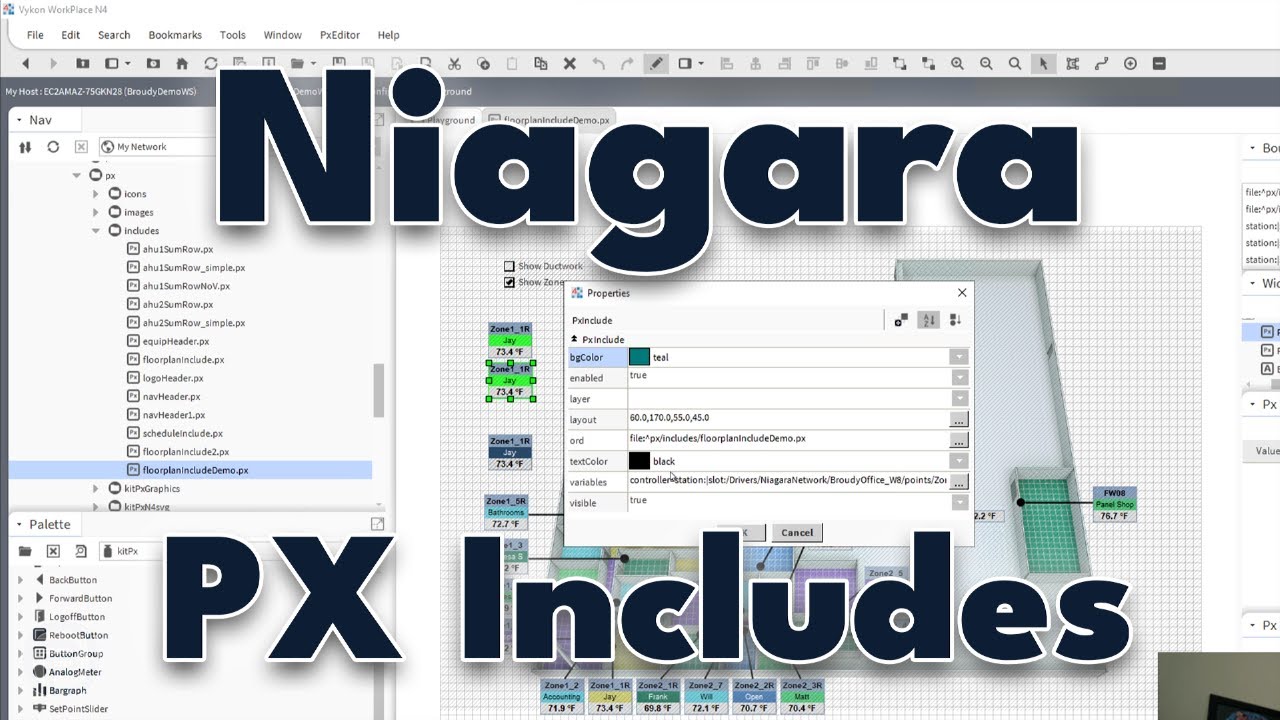Open the visible property dropdown
This screenshot has height=720, width=1280.
[959, 502]
